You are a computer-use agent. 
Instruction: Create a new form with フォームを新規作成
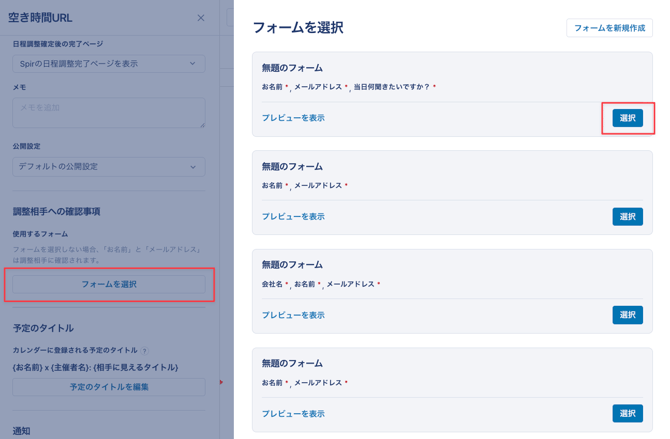(609, 28)
